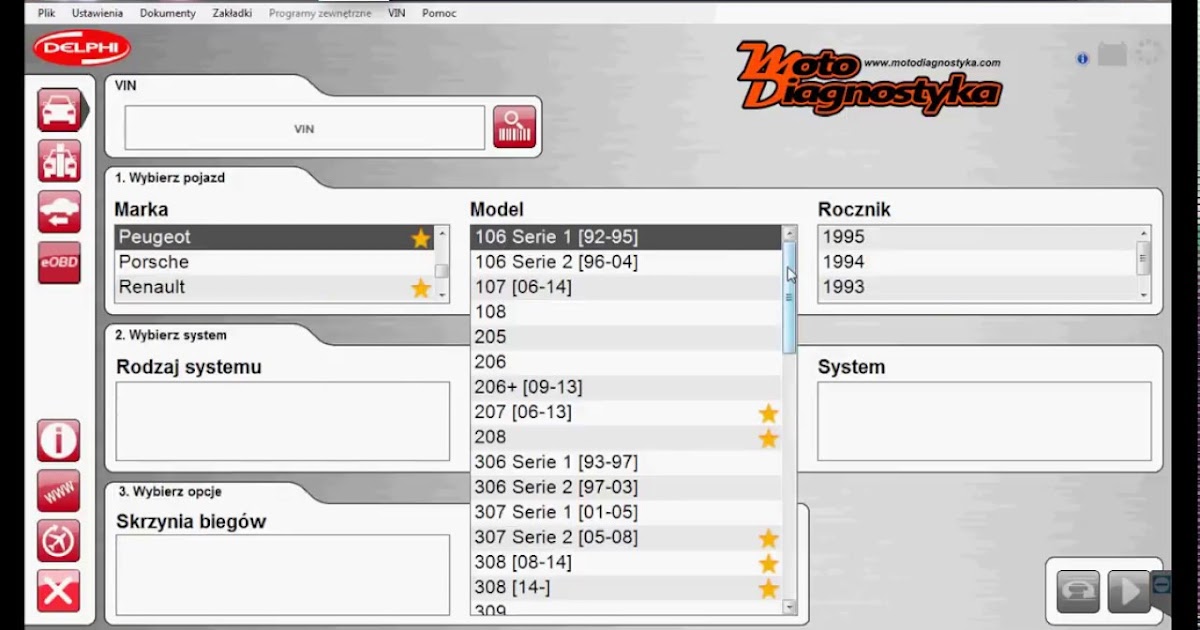
Task: Click the battery status icon
Action: point(1112,54)
